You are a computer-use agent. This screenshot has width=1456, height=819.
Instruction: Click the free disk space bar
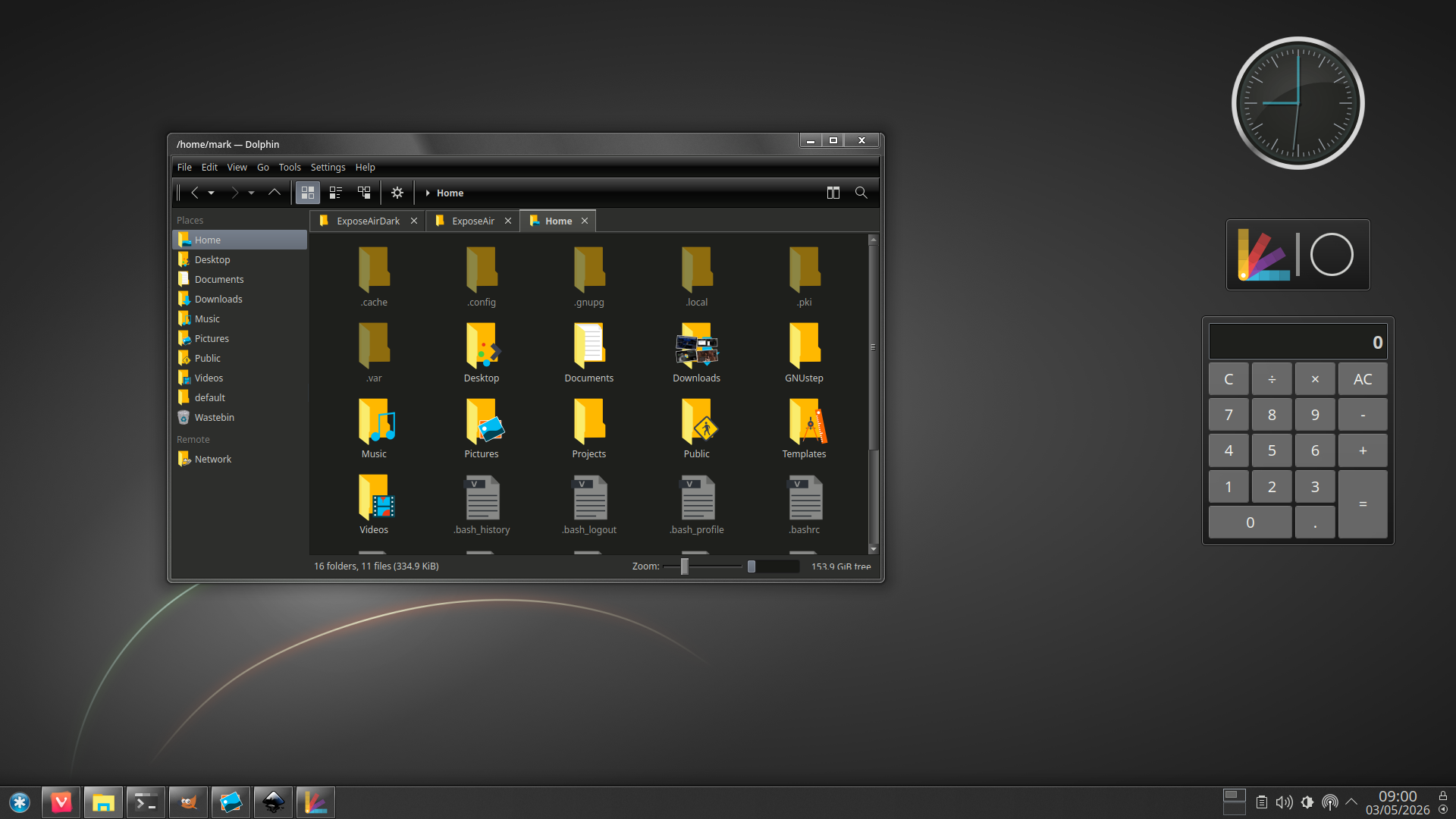[x=773, y=566]
